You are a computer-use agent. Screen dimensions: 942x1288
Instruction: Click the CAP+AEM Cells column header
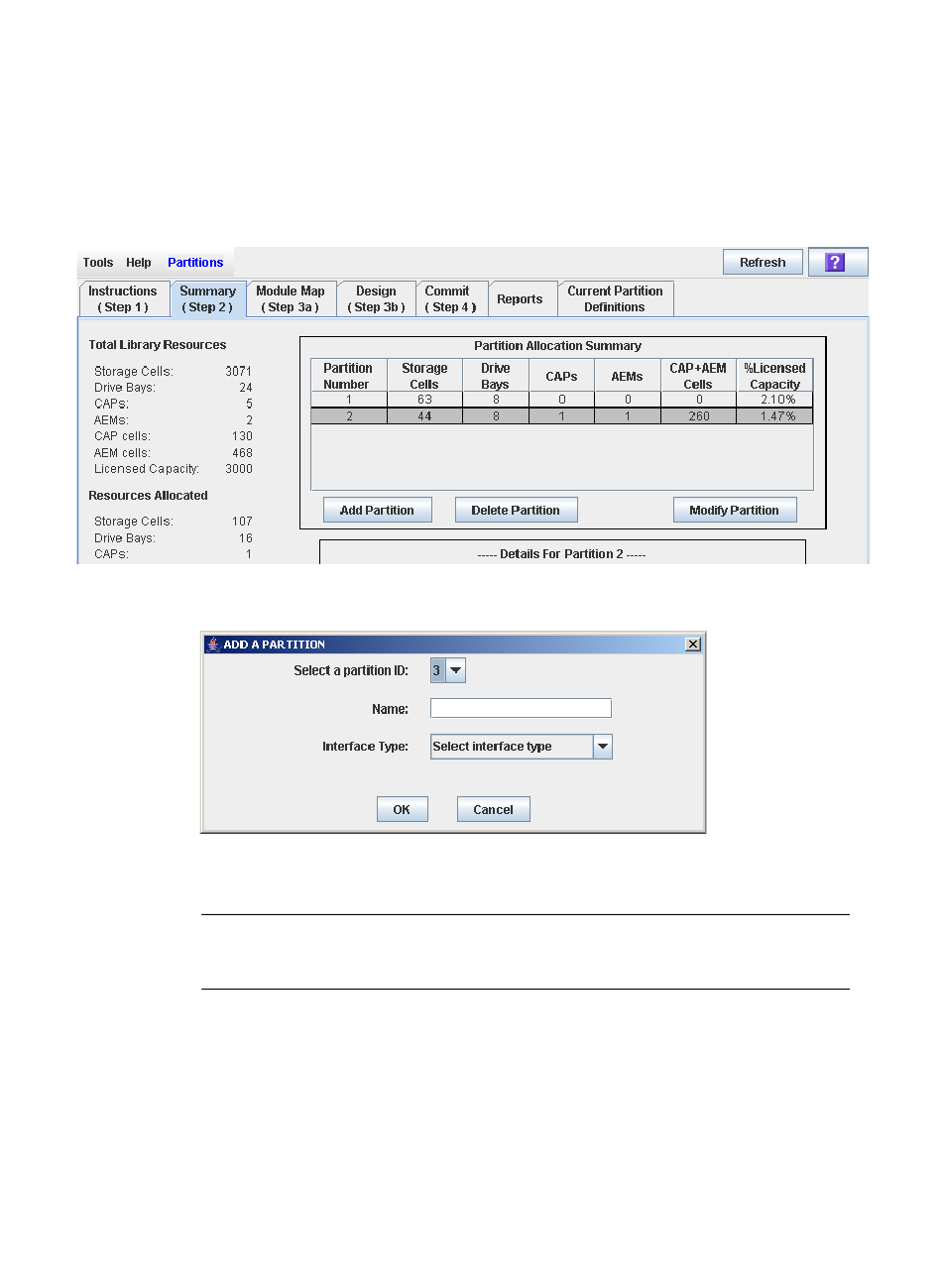(698, 376)
